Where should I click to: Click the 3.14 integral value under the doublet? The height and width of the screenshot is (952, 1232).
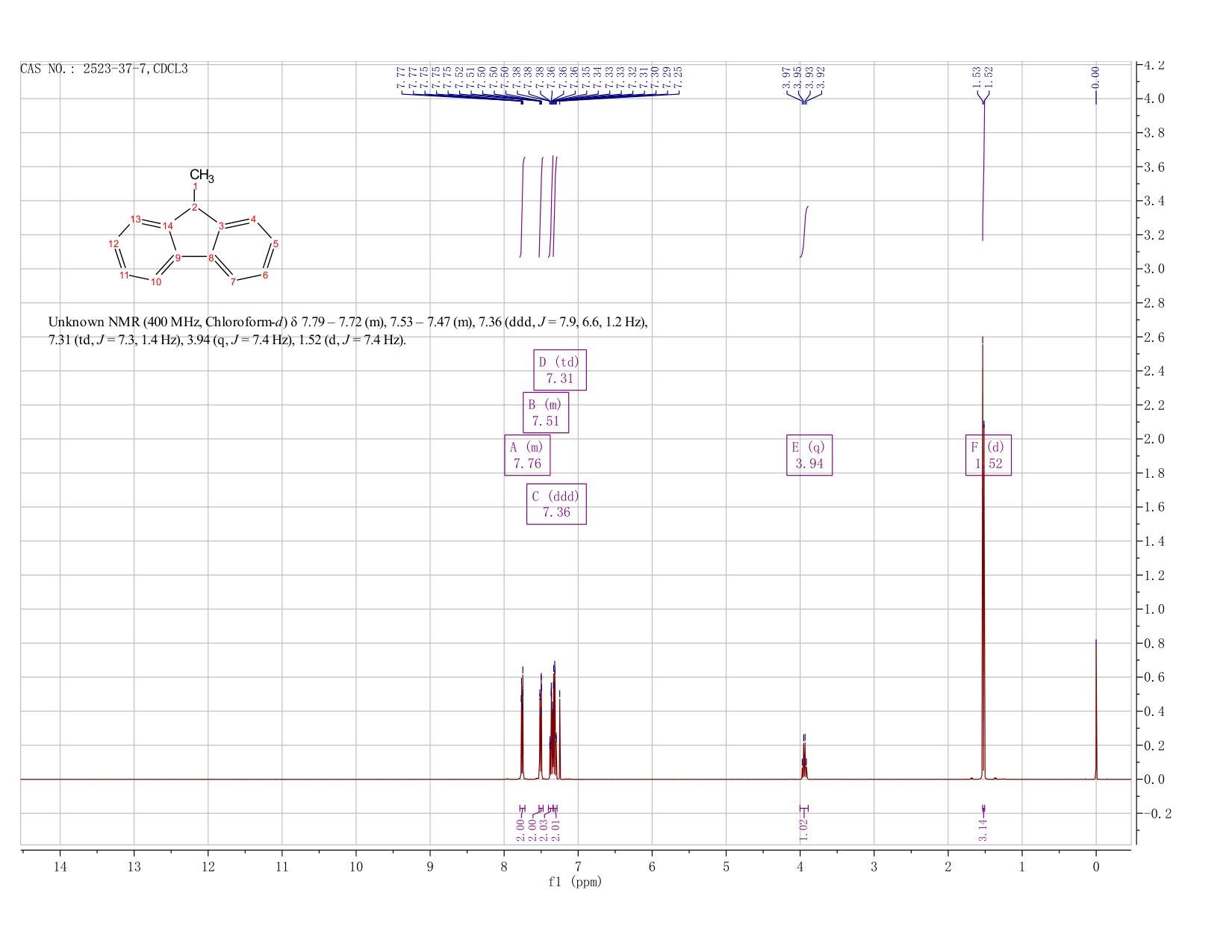pos(983,829)
